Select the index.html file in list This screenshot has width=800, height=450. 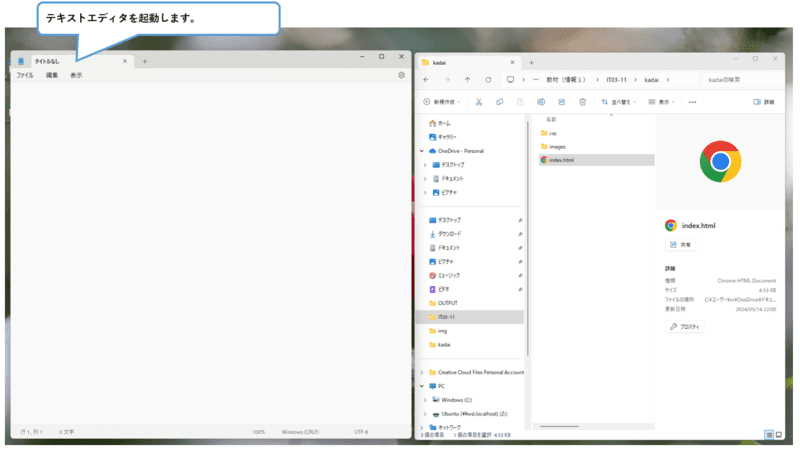(x=596, y=160)
